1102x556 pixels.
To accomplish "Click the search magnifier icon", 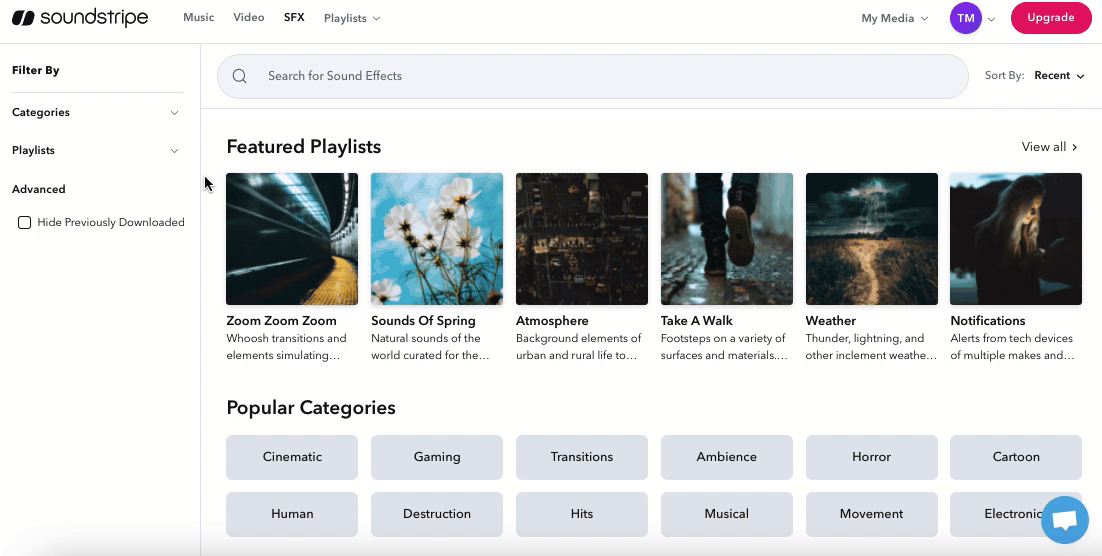I will coord(240,76).
